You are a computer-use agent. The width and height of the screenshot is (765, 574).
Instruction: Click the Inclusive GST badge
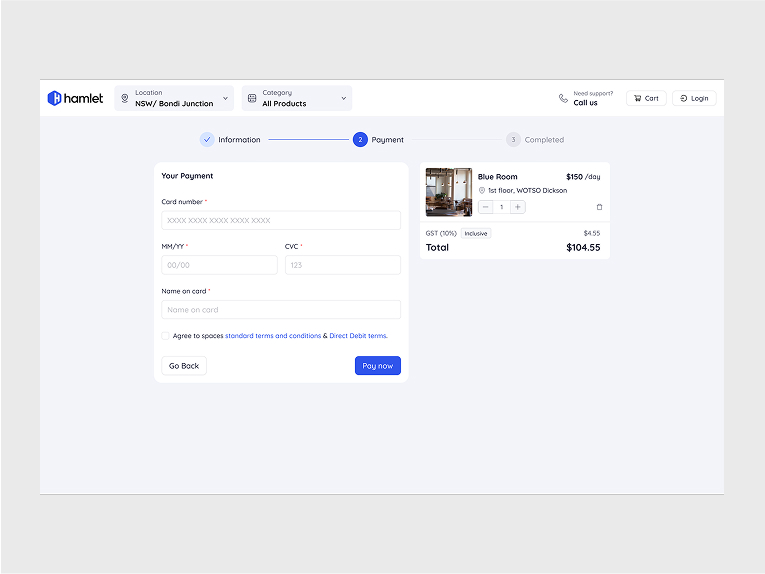(476, 234)
